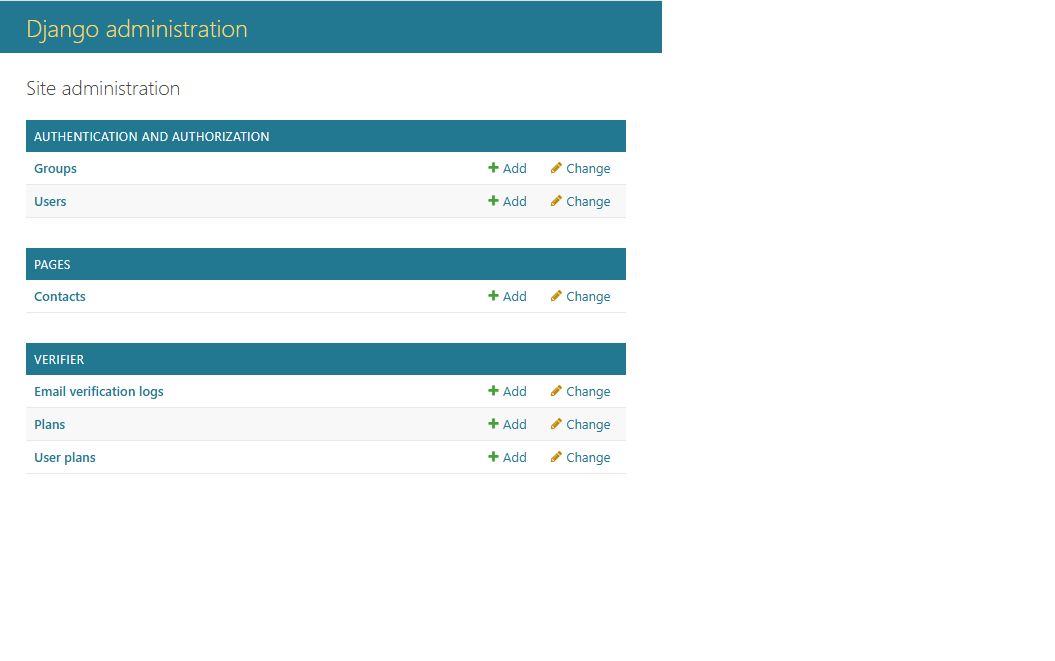Click the pencil icon in Plans row
The width and height of the screenshot is (1055, 661).
coord(556,423)
